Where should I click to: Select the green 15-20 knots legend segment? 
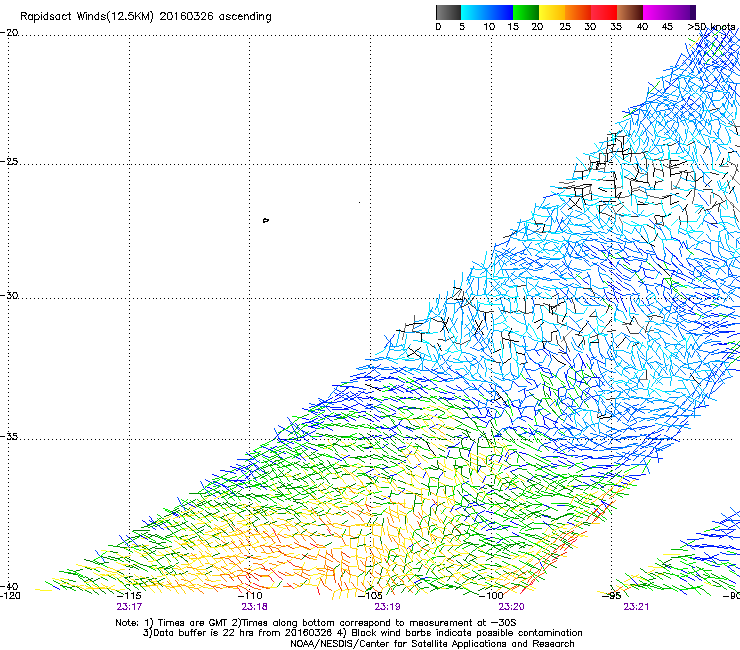(526, 12)
